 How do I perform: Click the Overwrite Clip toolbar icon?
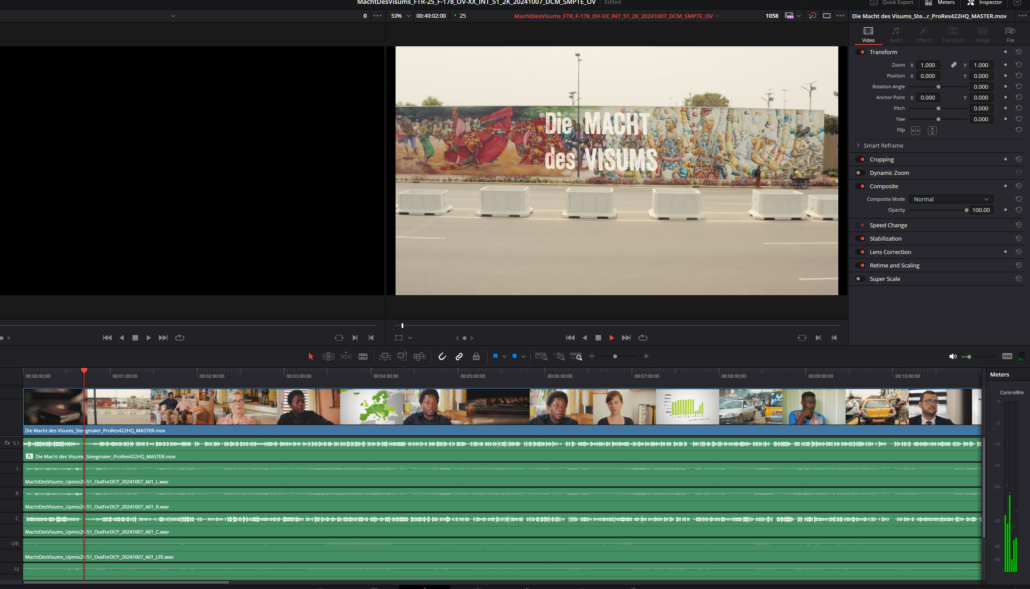pyautogui.click(x=402, y=357)
